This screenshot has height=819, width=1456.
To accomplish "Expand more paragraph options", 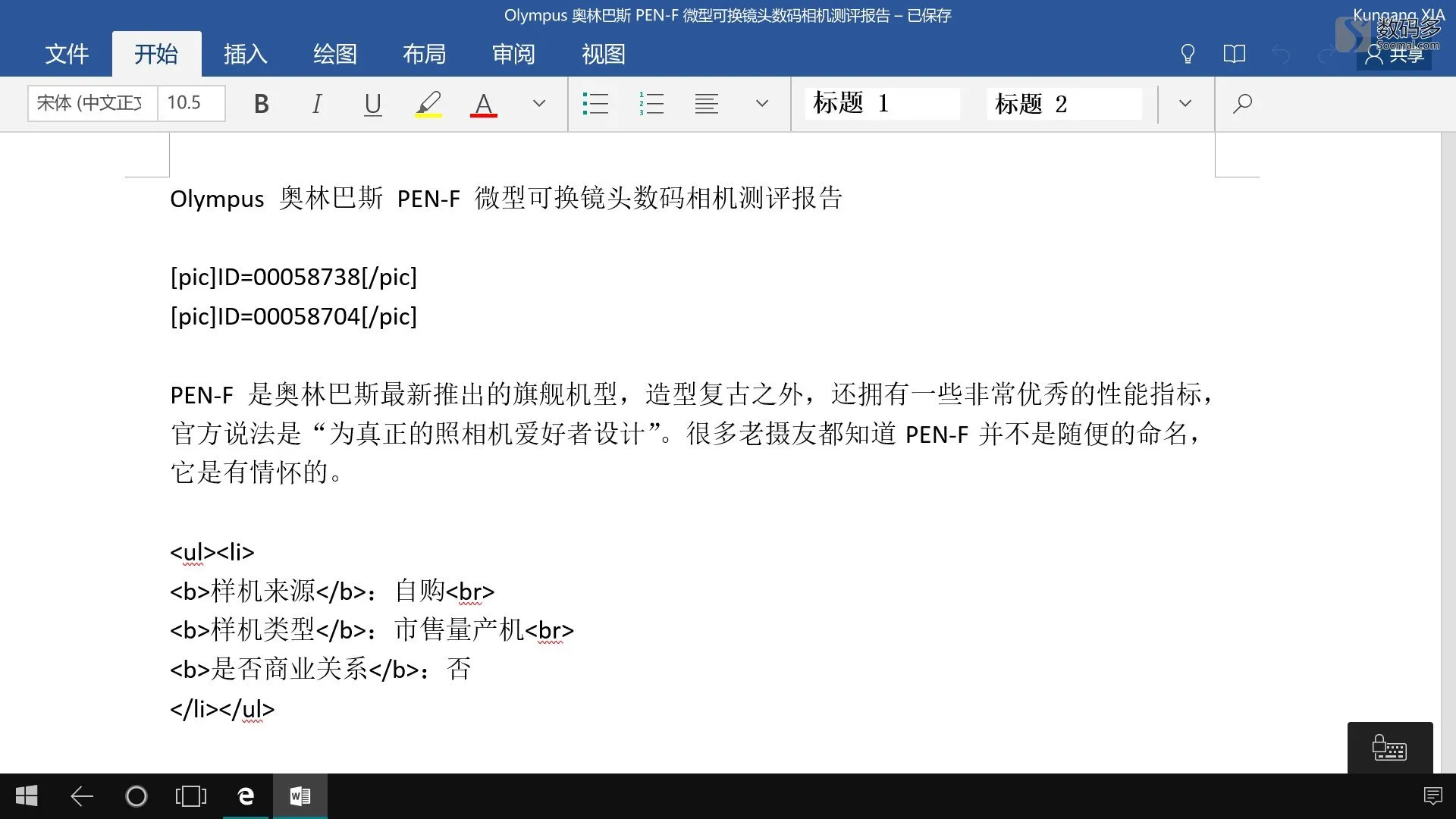I will coord(762,103).
